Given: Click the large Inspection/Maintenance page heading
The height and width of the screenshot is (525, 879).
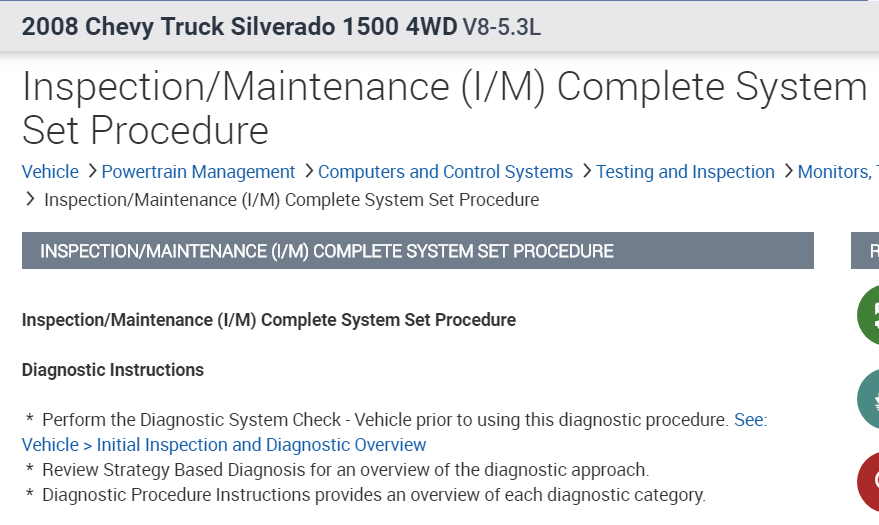Looking at the screenshot, I should point(444,108).
